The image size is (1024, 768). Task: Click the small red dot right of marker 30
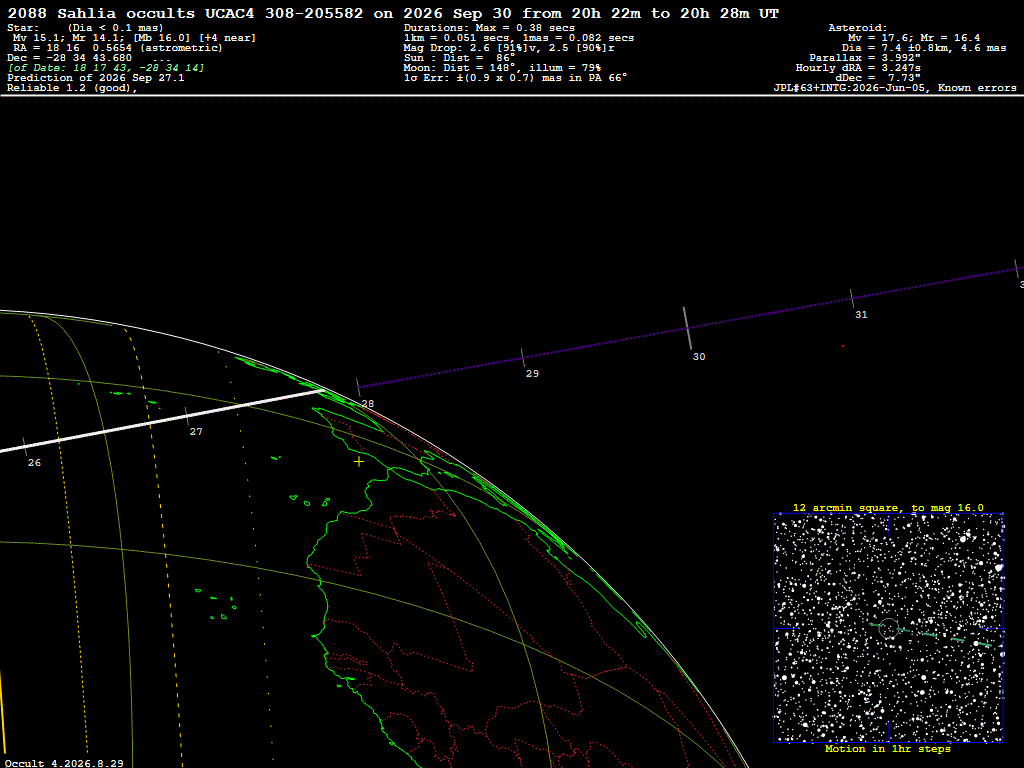[842, 346]
